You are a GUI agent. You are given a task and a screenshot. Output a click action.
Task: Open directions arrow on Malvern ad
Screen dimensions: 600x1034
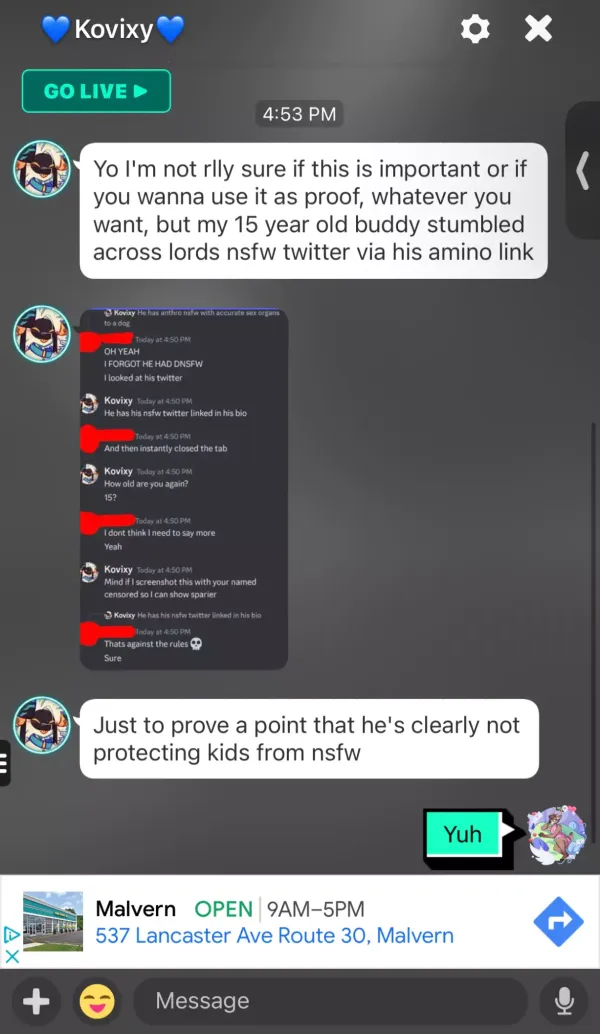coord(558,921)
